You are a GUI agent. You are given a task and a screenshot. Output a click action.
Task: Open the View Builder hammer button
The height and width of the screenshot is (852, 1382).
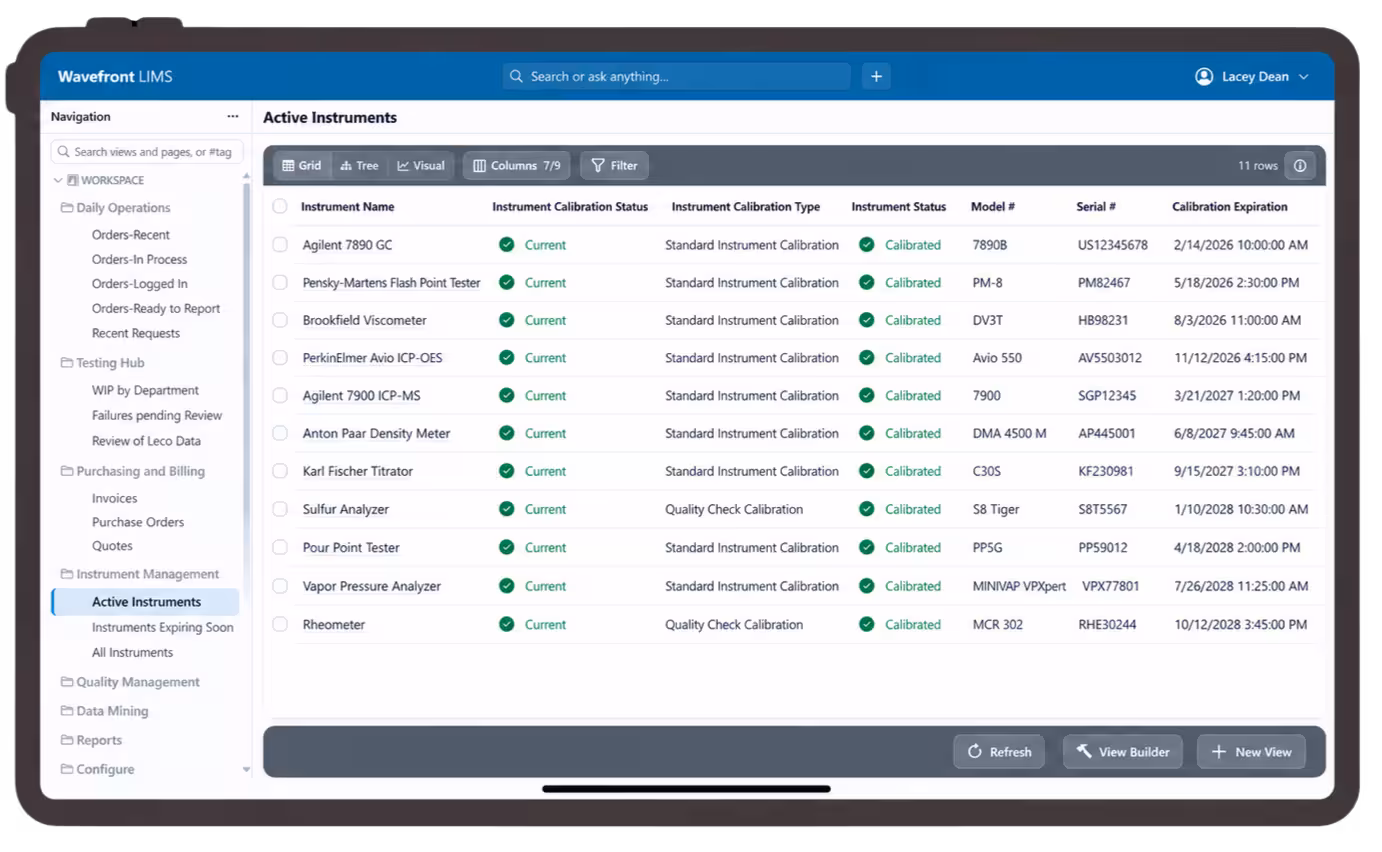click(x=1123, y=752)
